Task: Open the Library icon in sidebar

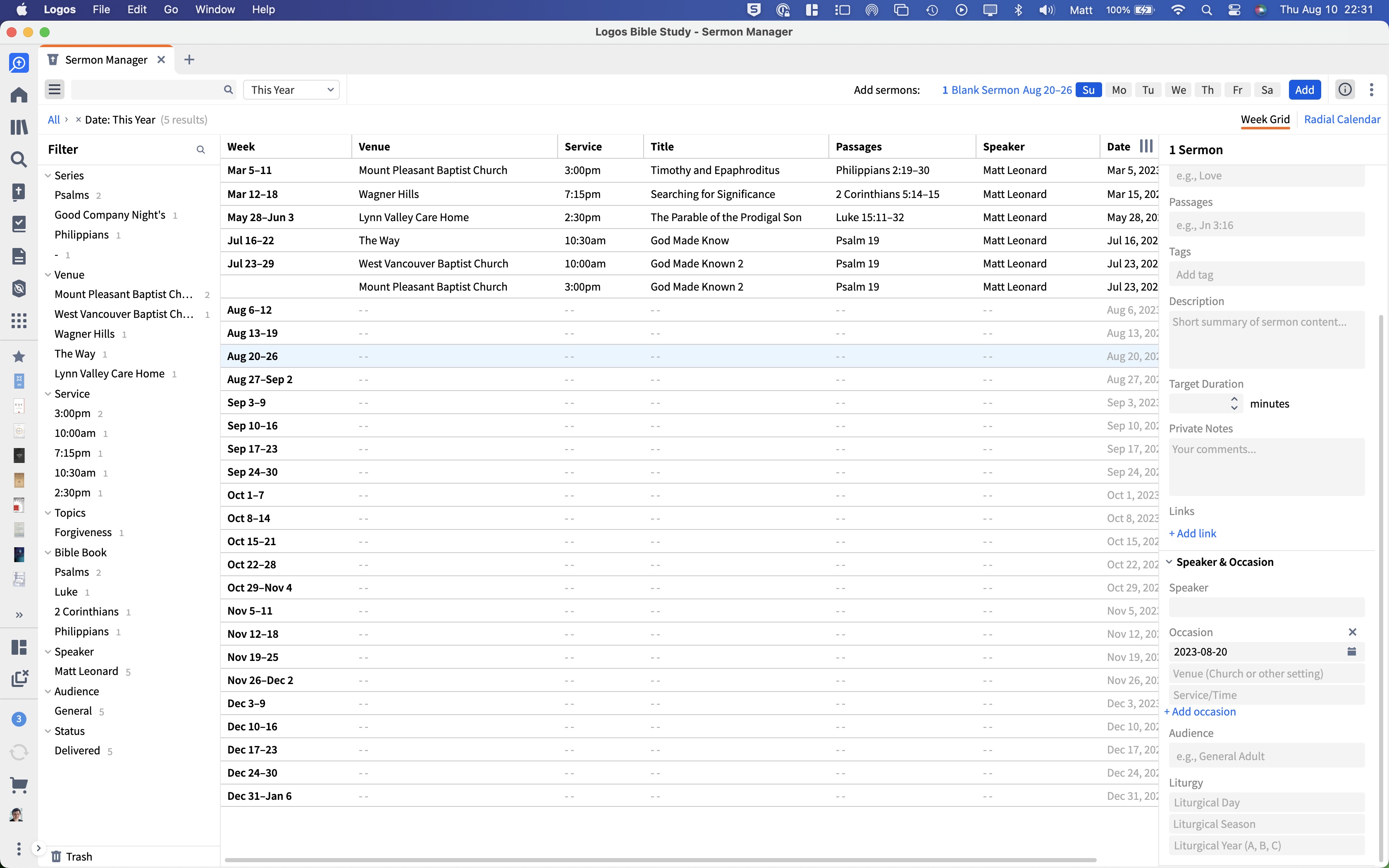Action: [19, 127]
